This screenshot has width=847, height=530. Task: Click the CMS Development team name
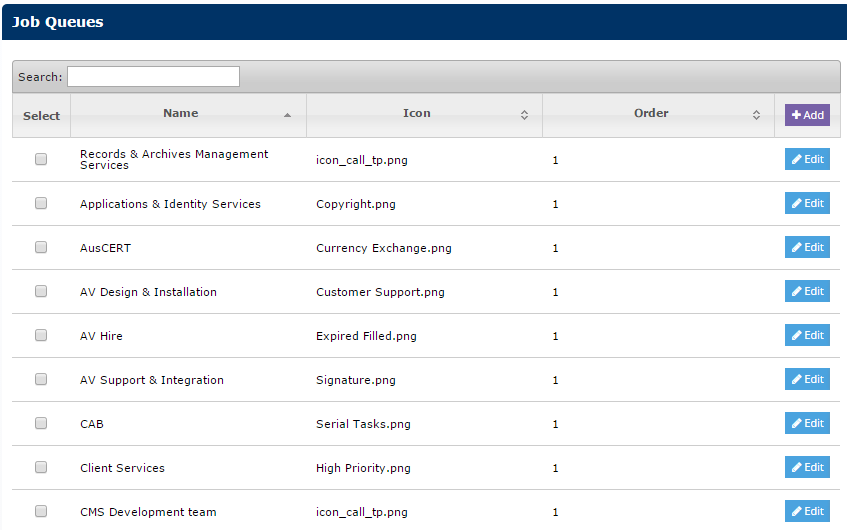tap(148, 512)
